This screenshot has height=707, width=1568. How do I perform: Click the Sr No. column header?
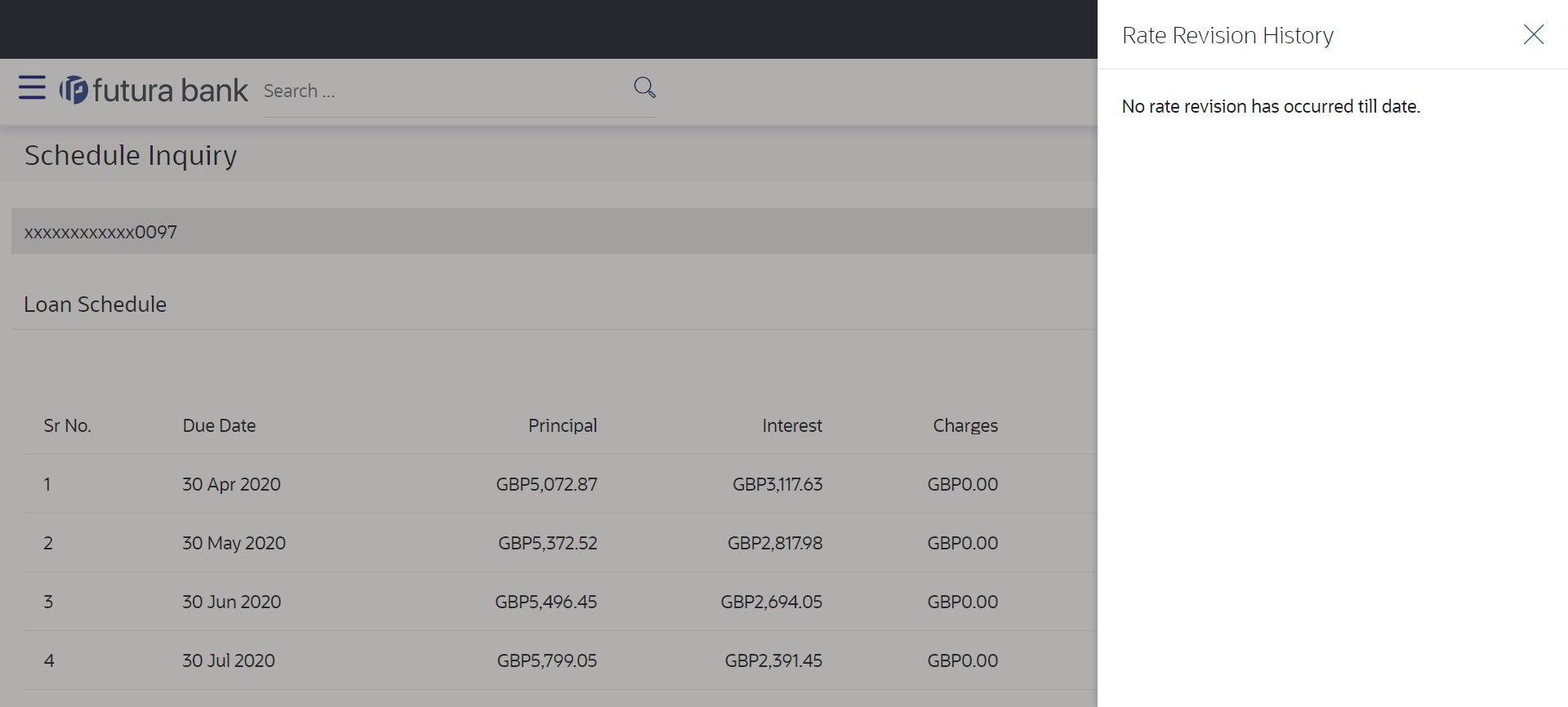click(x=67, y=425)
